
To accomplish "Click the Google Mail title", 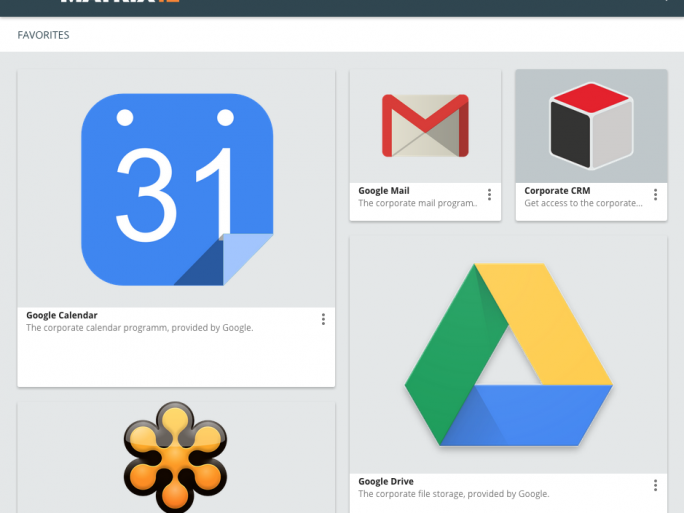I will pyautogui.click(x=384, y=191).
